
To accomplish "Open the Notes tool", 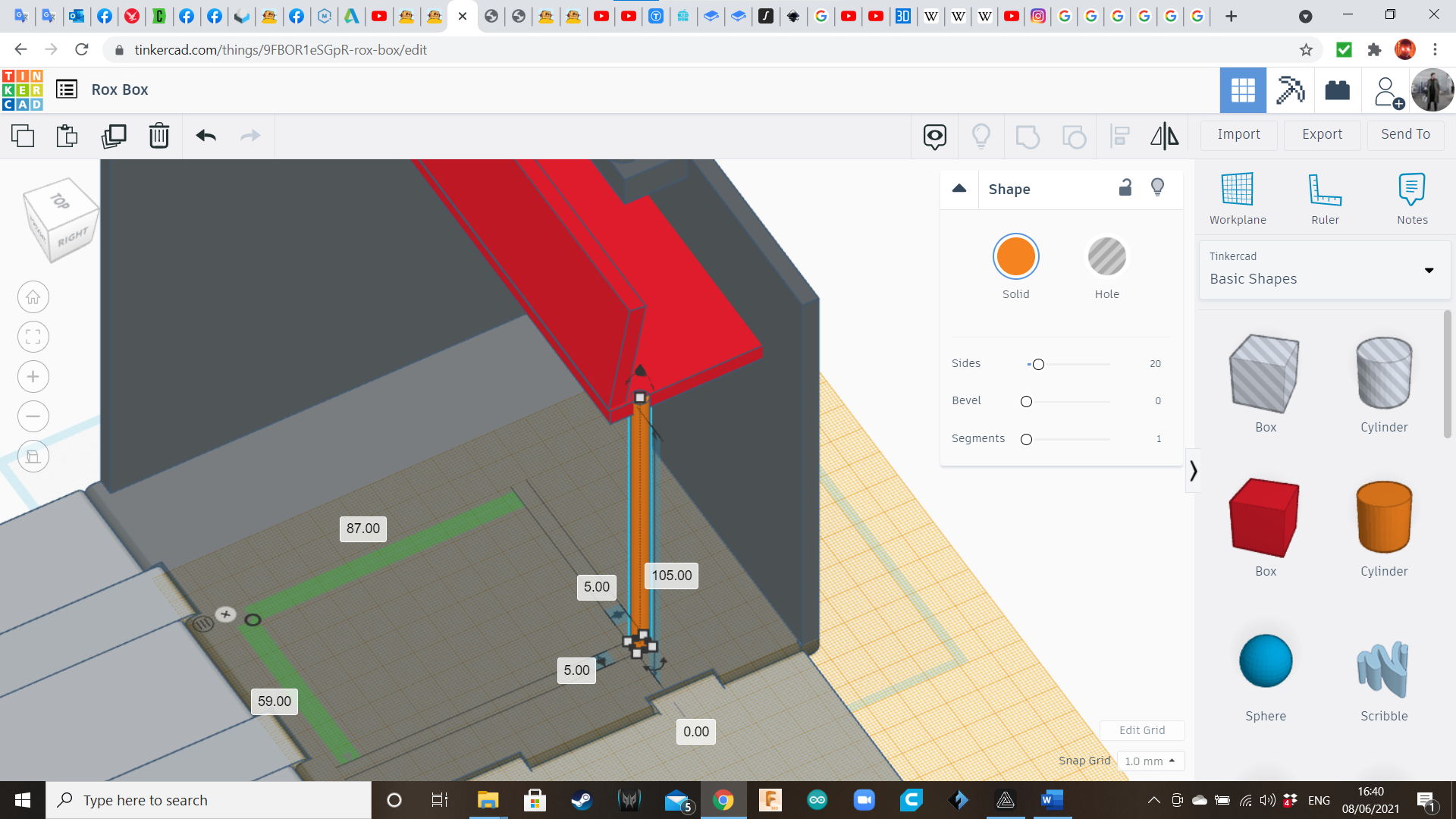I will coord(1411,199).
